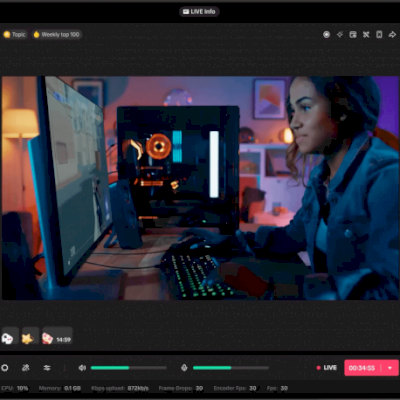This screenshot has width=400, height=400.
Task: Click the share arrow icon
Action: click(x=392, y=35)
